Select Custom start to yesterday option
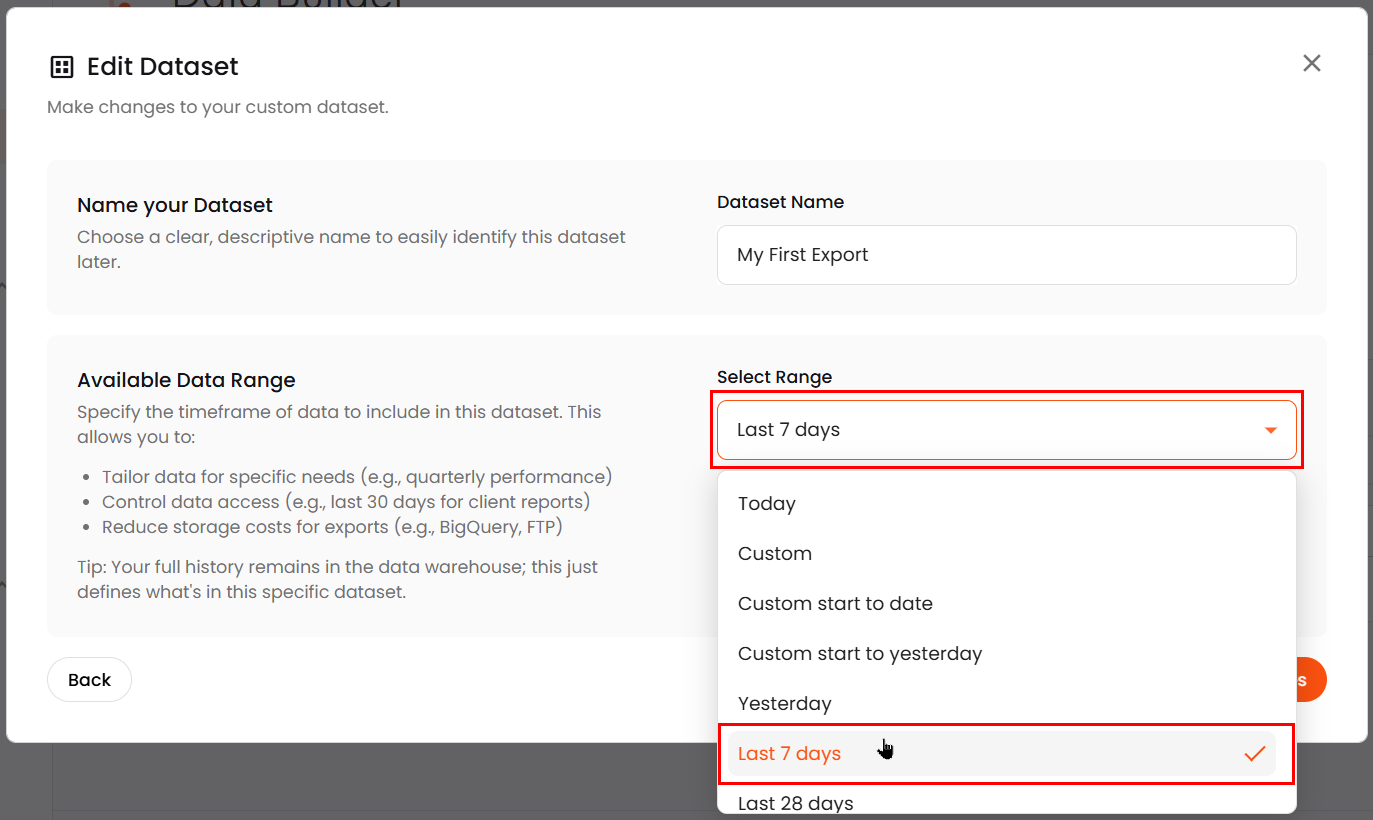 pyautogui.click(x=860, y=654)
